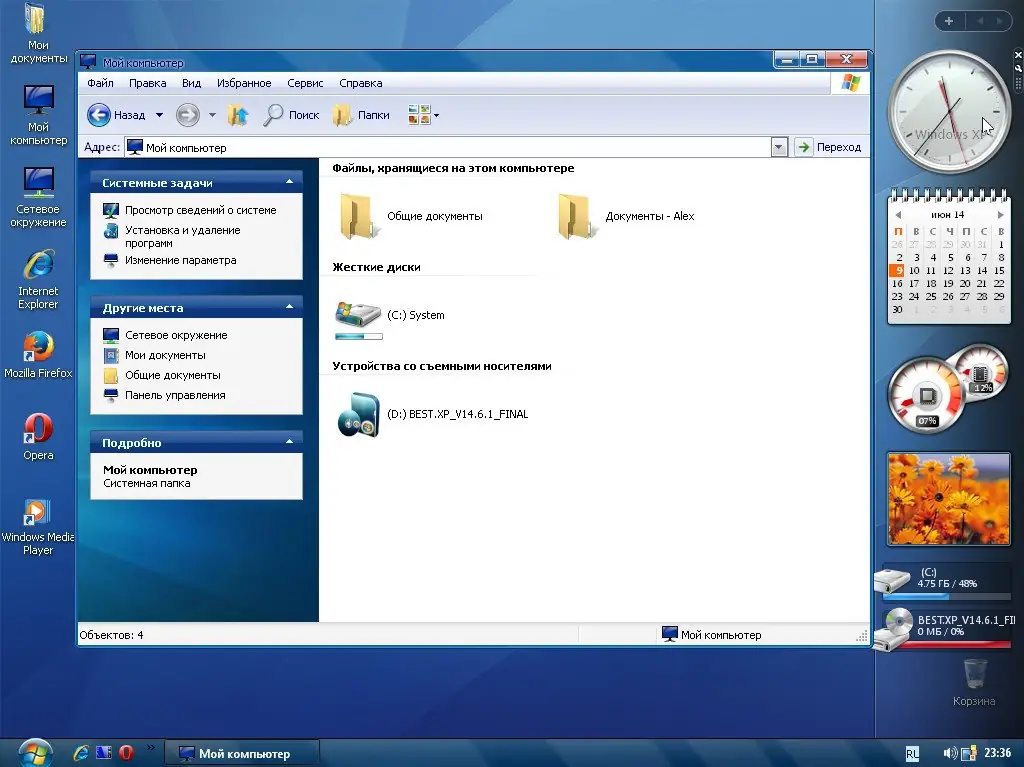This screenshot has height=767, width=1024.
Task: Go to next month in calendar gadget
Action: (x=1000, y=214)
